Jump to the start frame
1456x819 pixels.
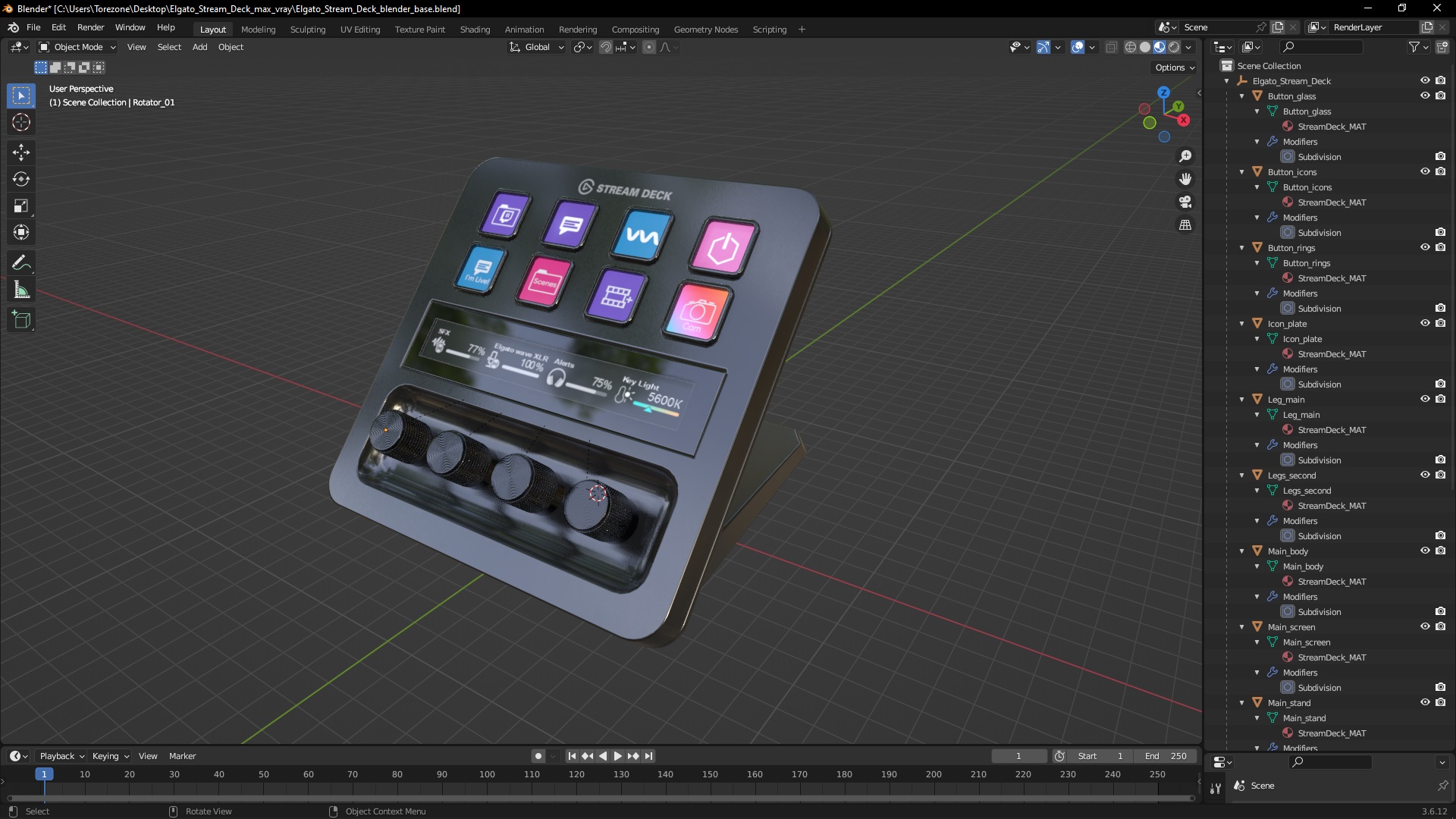(x=572, y=756)
